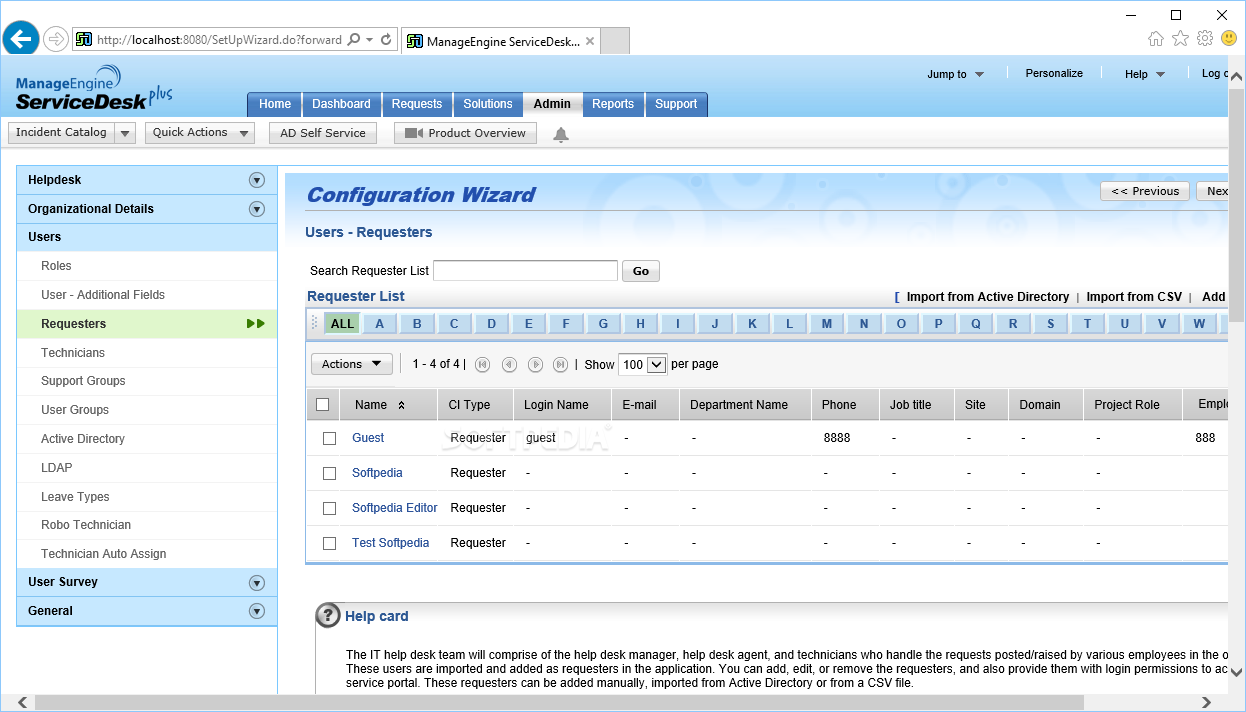Filter requesters by letter M
The width and height of the screenshot is (1246, 712).
(x=827, y=324)
